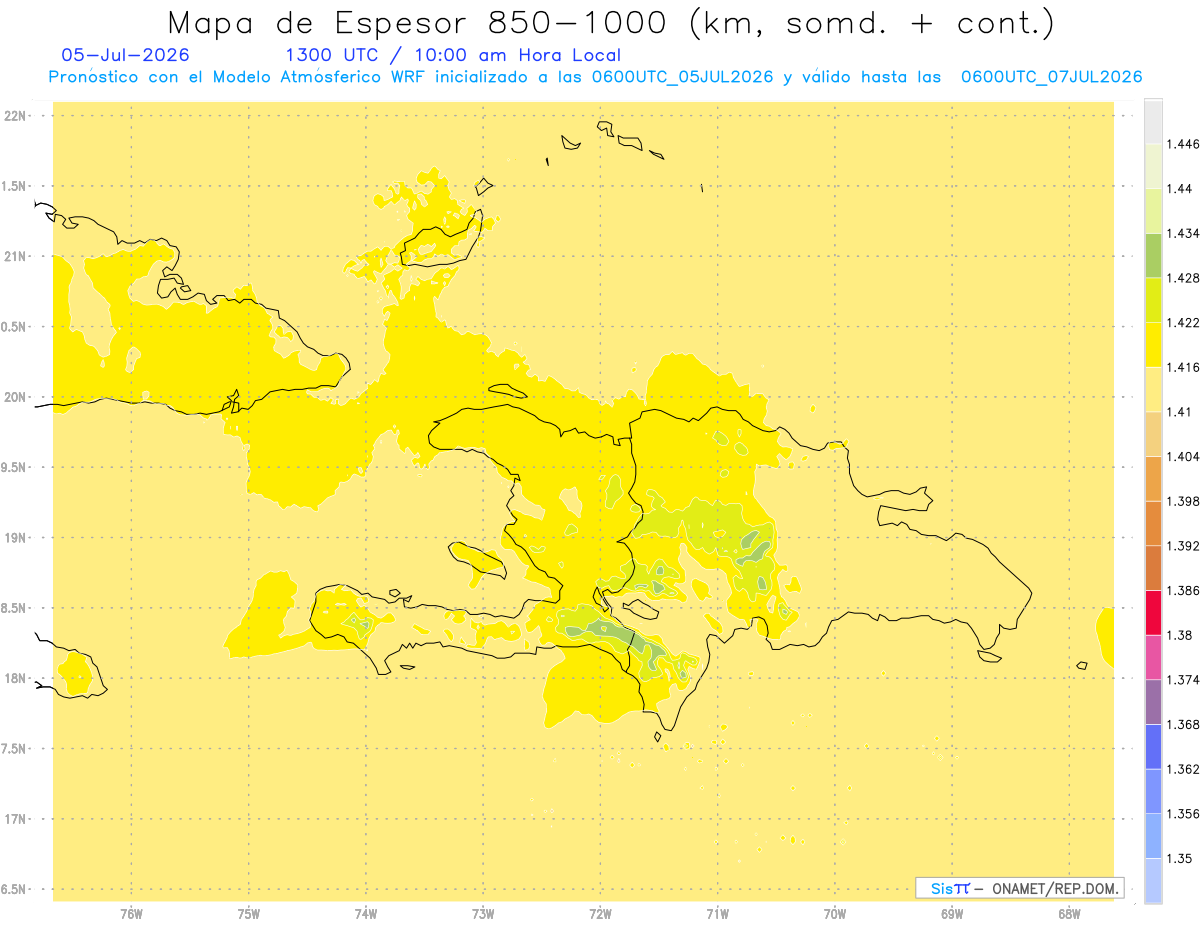Click the legend value '1.38'
This screenshot has height=927, width=1200.
(x=1179, y=635)
